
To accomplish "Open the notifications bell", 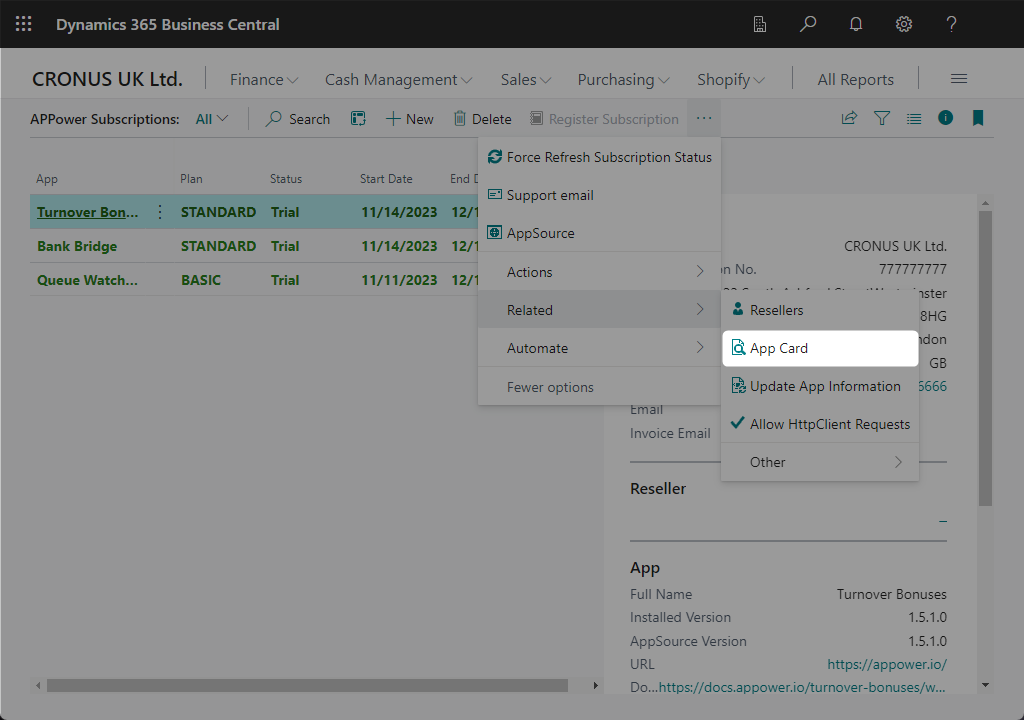I will click(x=855, y=24).
